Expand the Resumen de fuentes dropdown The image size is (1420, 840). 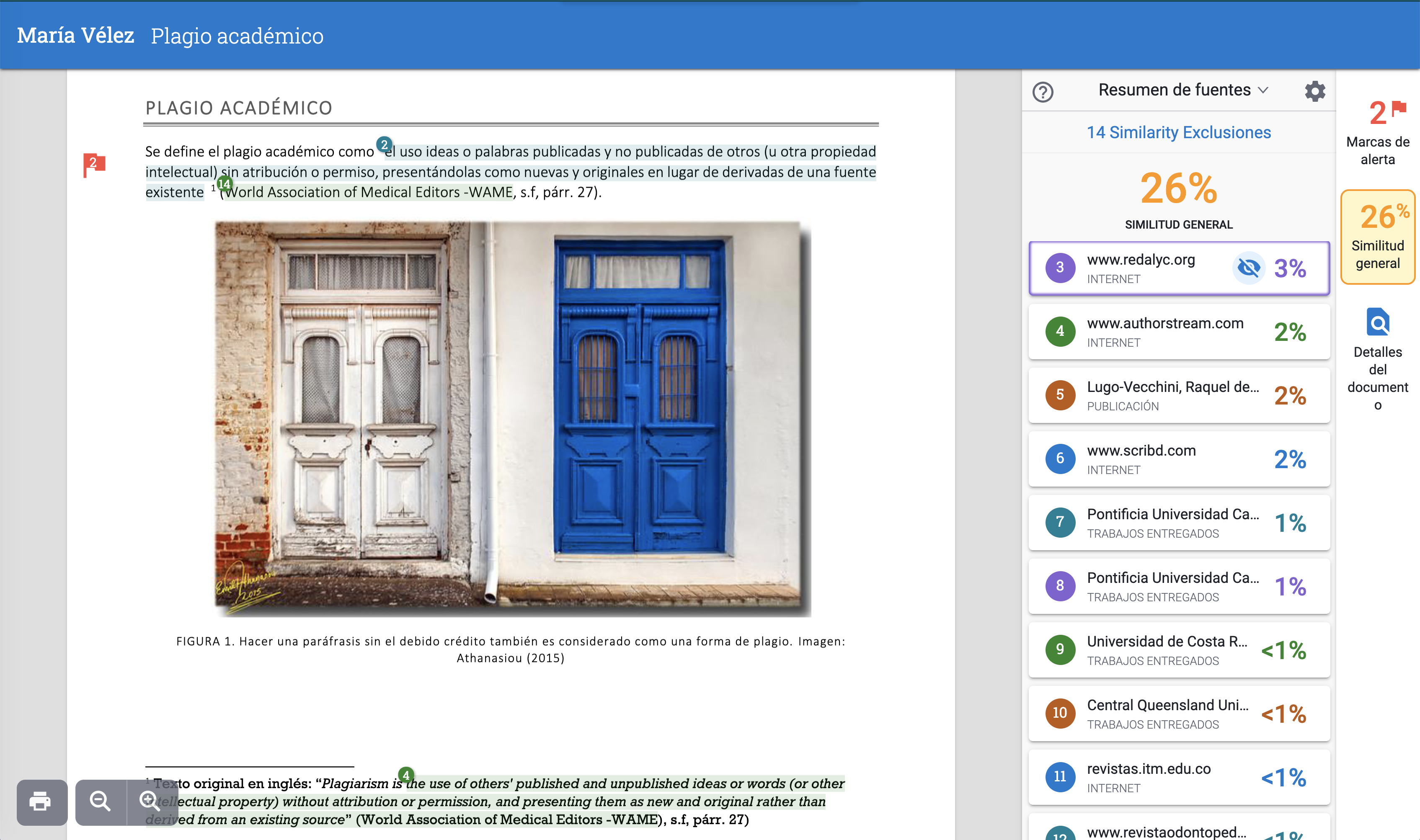[1183, 90]
